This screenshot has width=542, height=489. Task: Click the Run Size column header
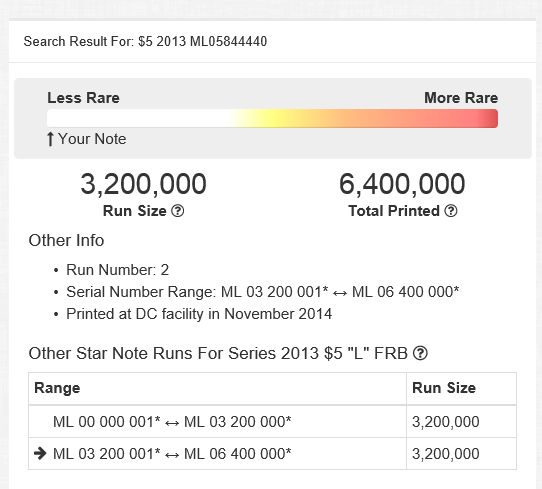pyautogui.click(x=444, y=388)
